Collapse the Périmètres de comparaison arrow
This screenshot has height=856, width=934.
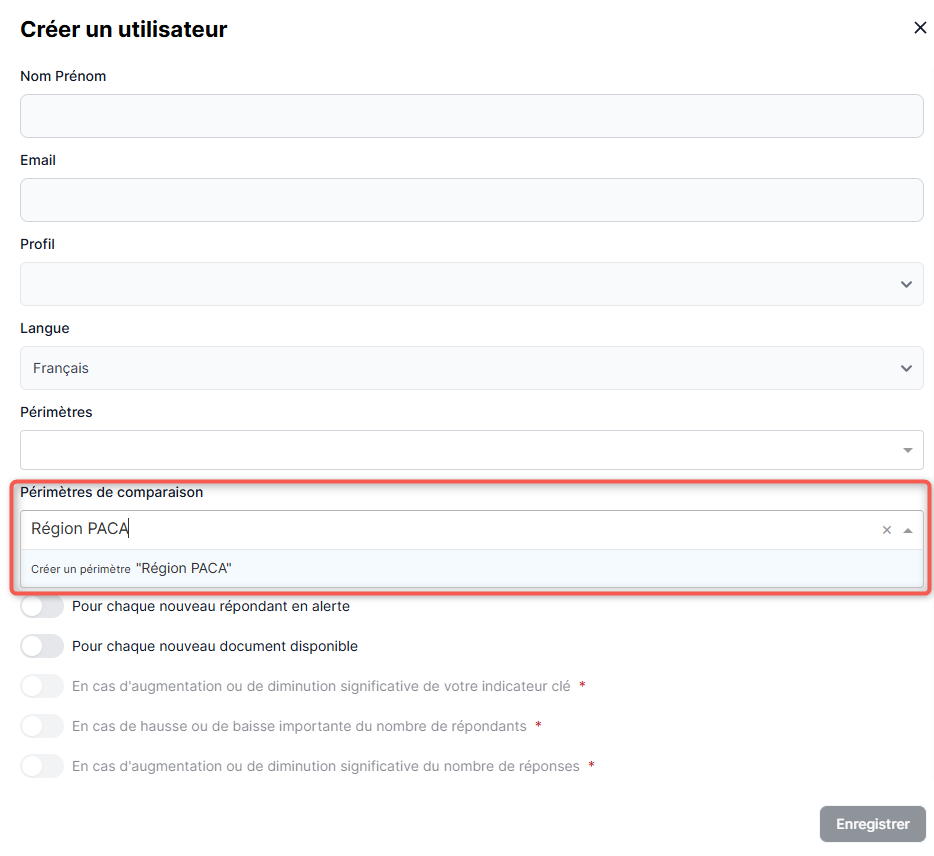click(908, 530)
